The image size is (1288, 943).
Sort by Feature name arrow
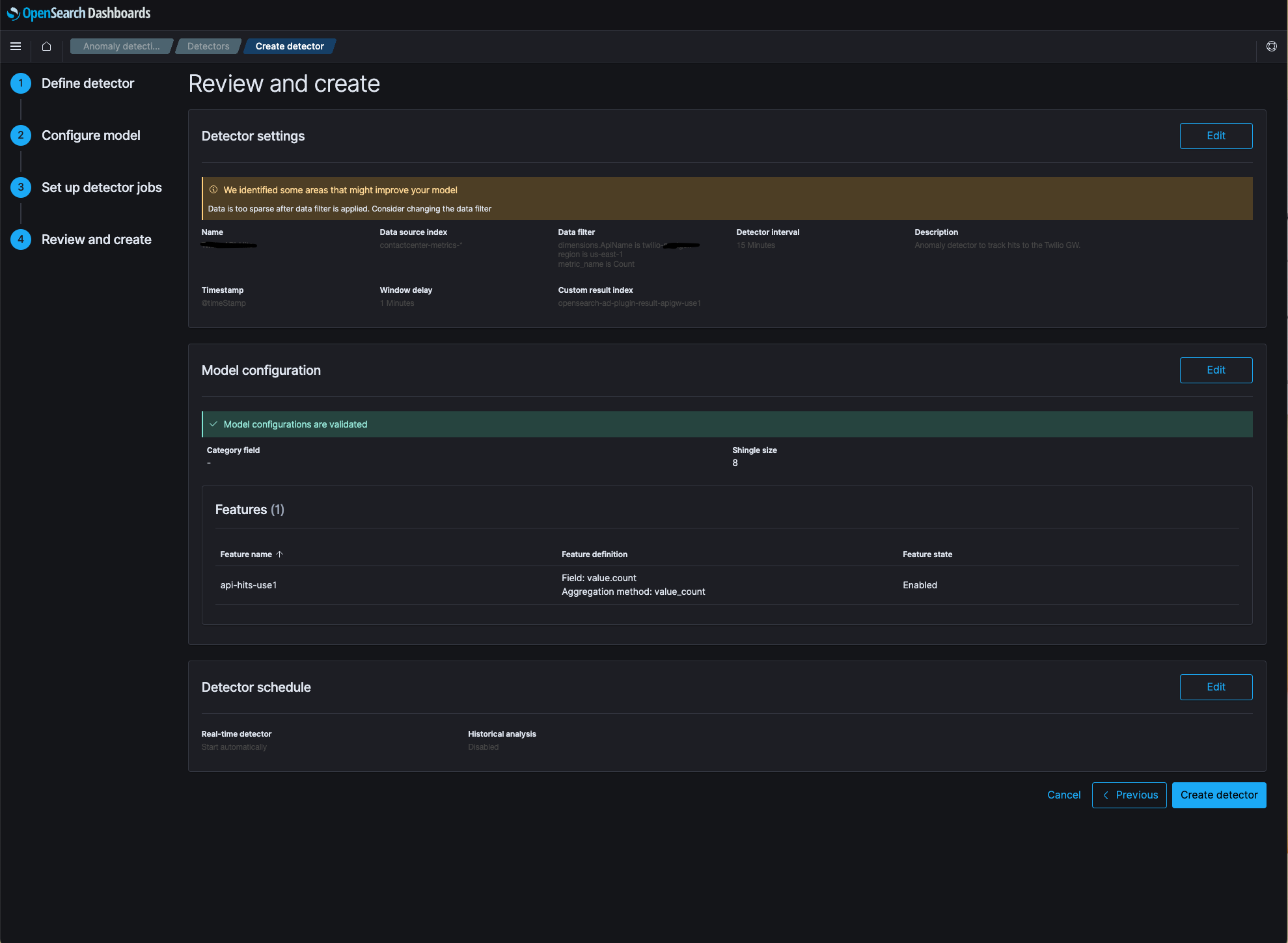280,554
